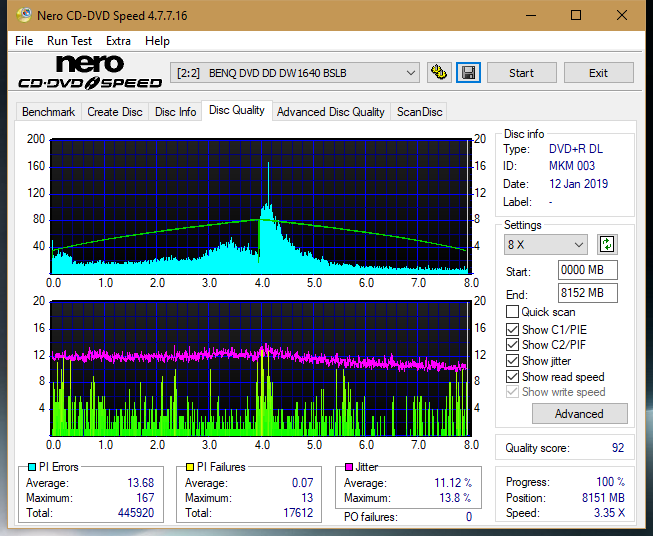
Task: Toggle the Quick scan checkbox
Action: [512, 312]
